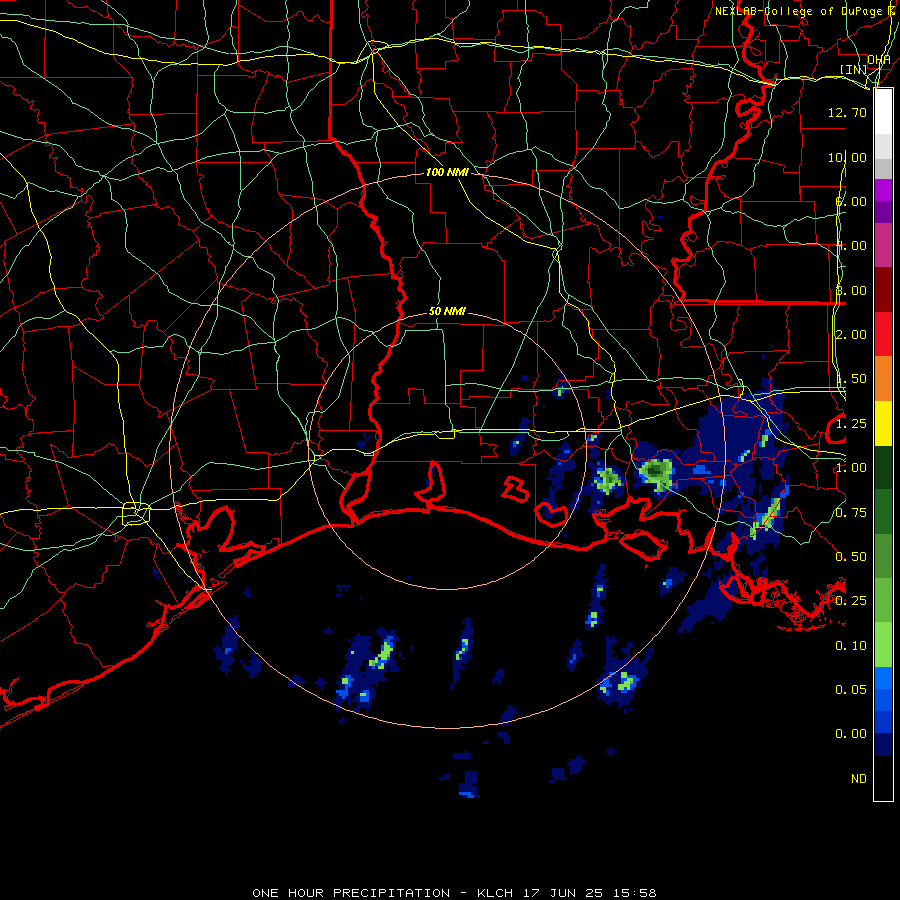The image size is (900, 900).
Task: Click the 10.00 legend value
Action: pyautogui.click(x=847, y=157)
